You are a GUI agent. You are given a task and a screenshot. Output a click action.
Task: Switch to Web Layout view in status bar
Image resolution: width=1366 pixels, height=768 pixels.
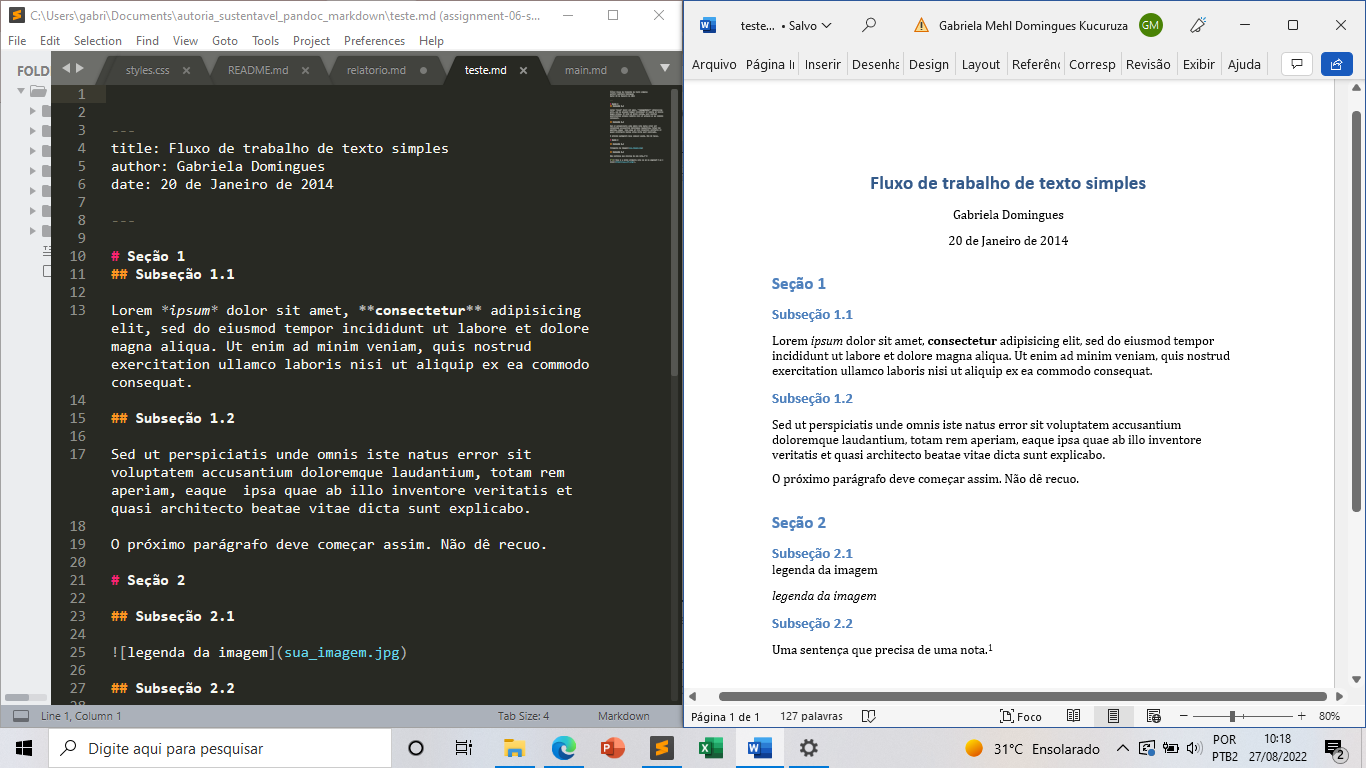pos(1153,716)
